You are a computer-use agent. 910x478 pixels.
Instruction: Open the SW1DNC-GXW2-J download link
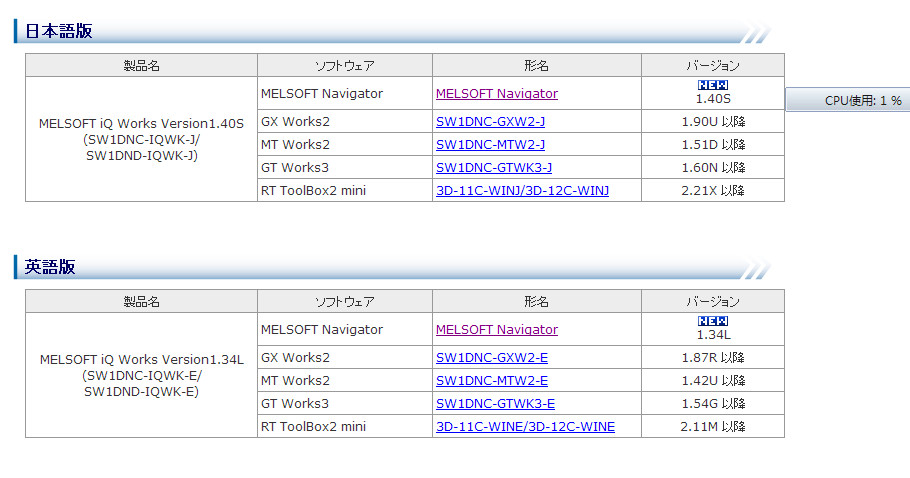pyautogui.click(x=490, y=122)
